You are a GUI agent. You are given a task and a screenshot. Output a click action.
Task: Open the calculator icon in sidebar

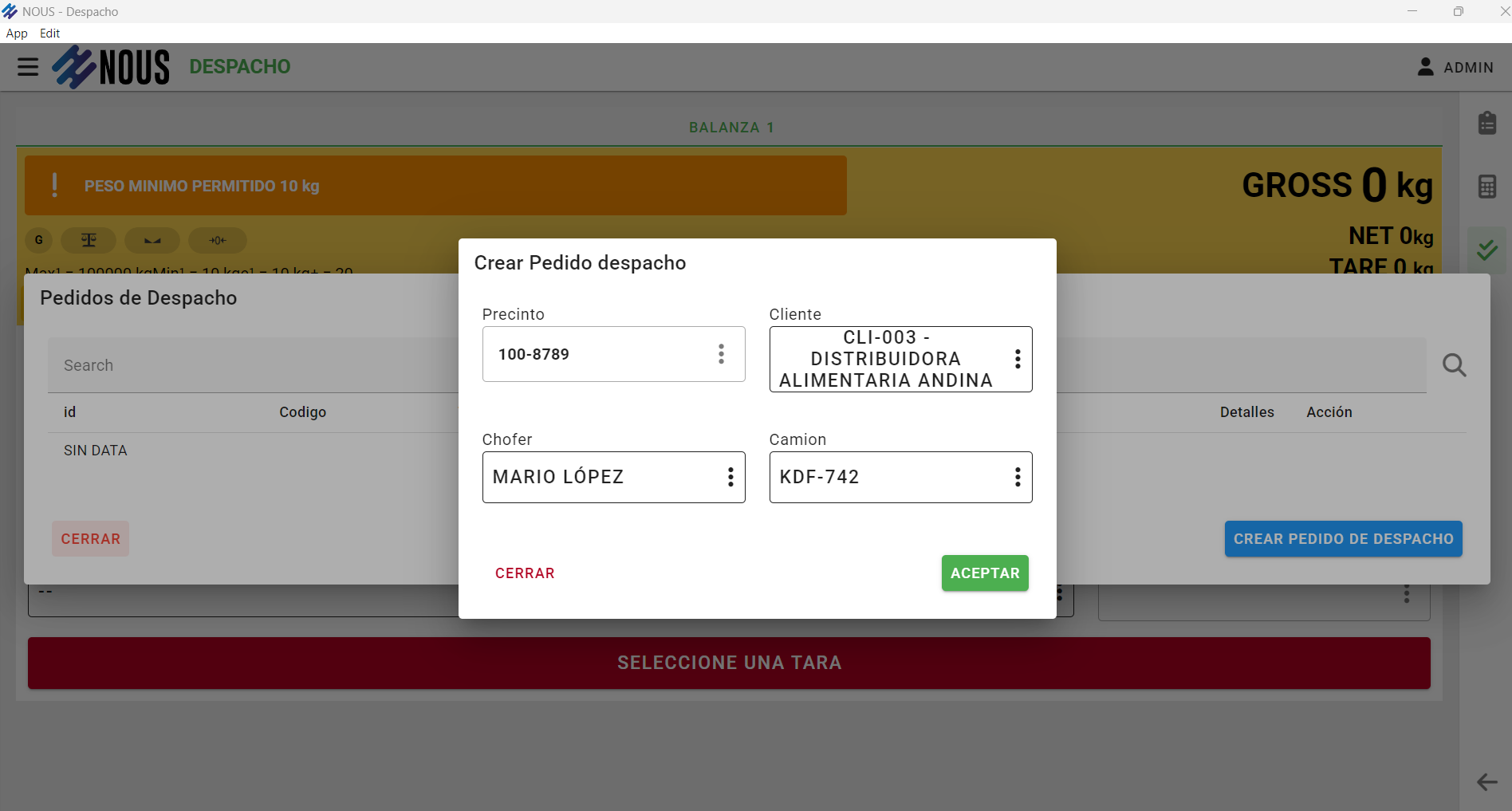tap(1486, 187)
